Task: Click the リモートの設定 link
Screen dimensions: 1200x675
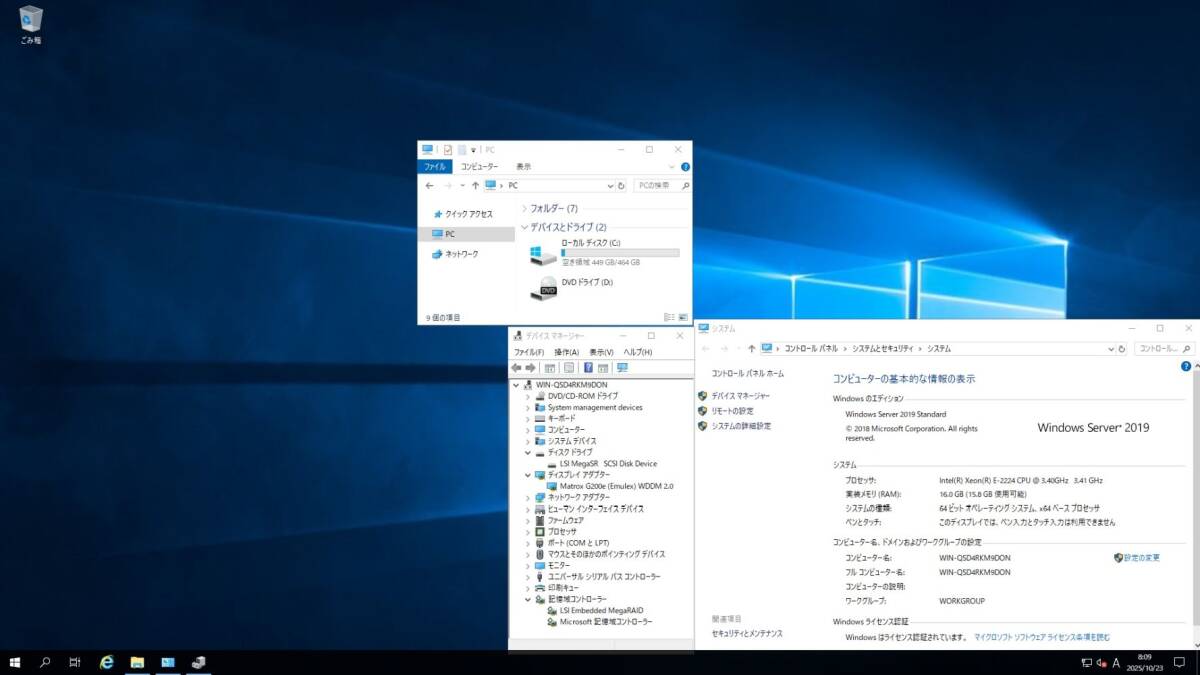Action: tap(732, 411)
